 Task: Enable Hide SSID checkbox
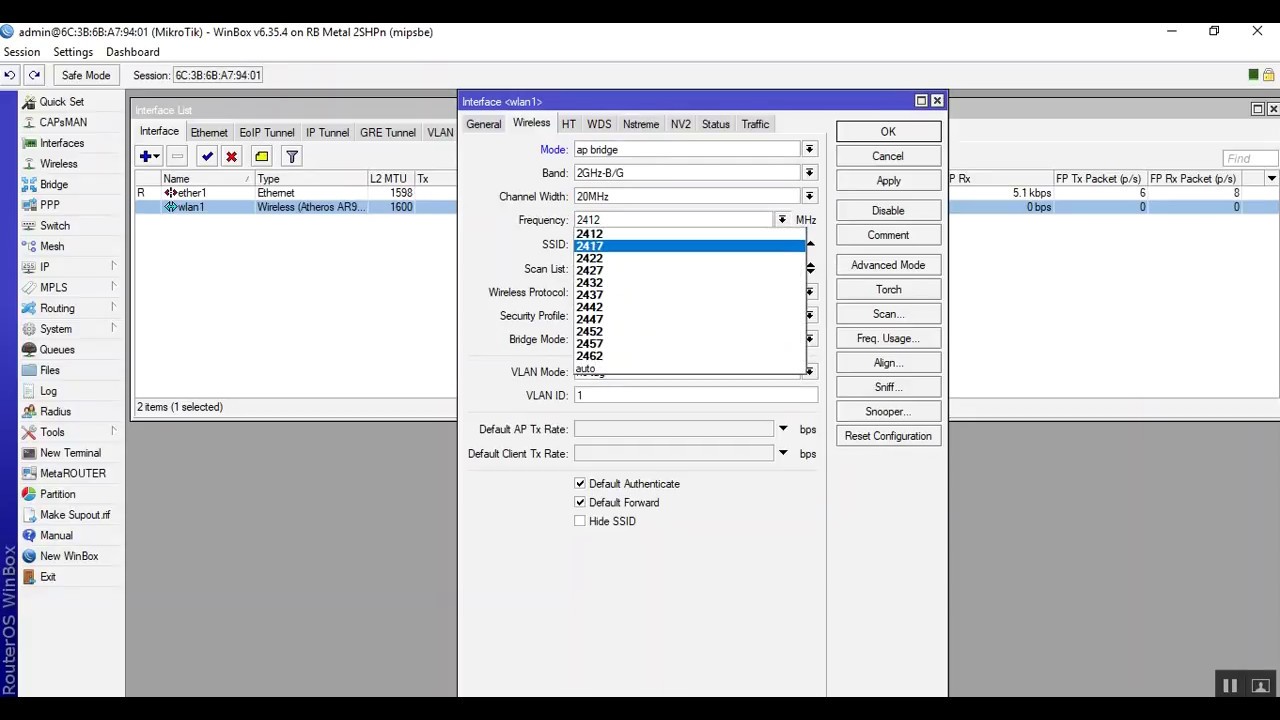[580, 521]
